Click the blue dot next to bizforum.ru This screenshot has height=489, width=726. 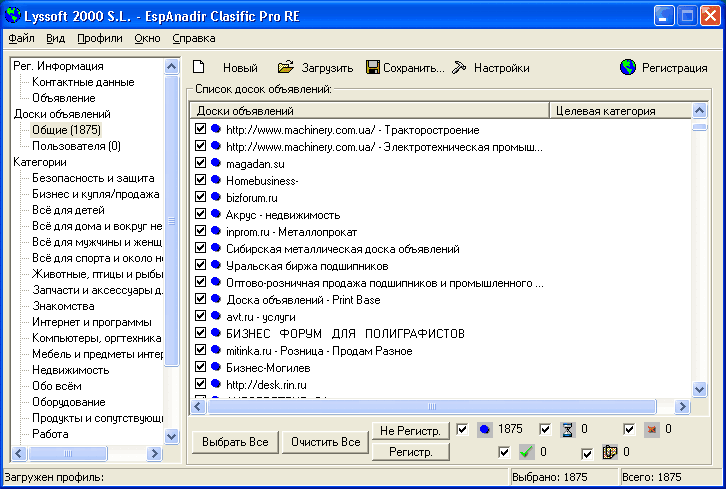point(216,197)
